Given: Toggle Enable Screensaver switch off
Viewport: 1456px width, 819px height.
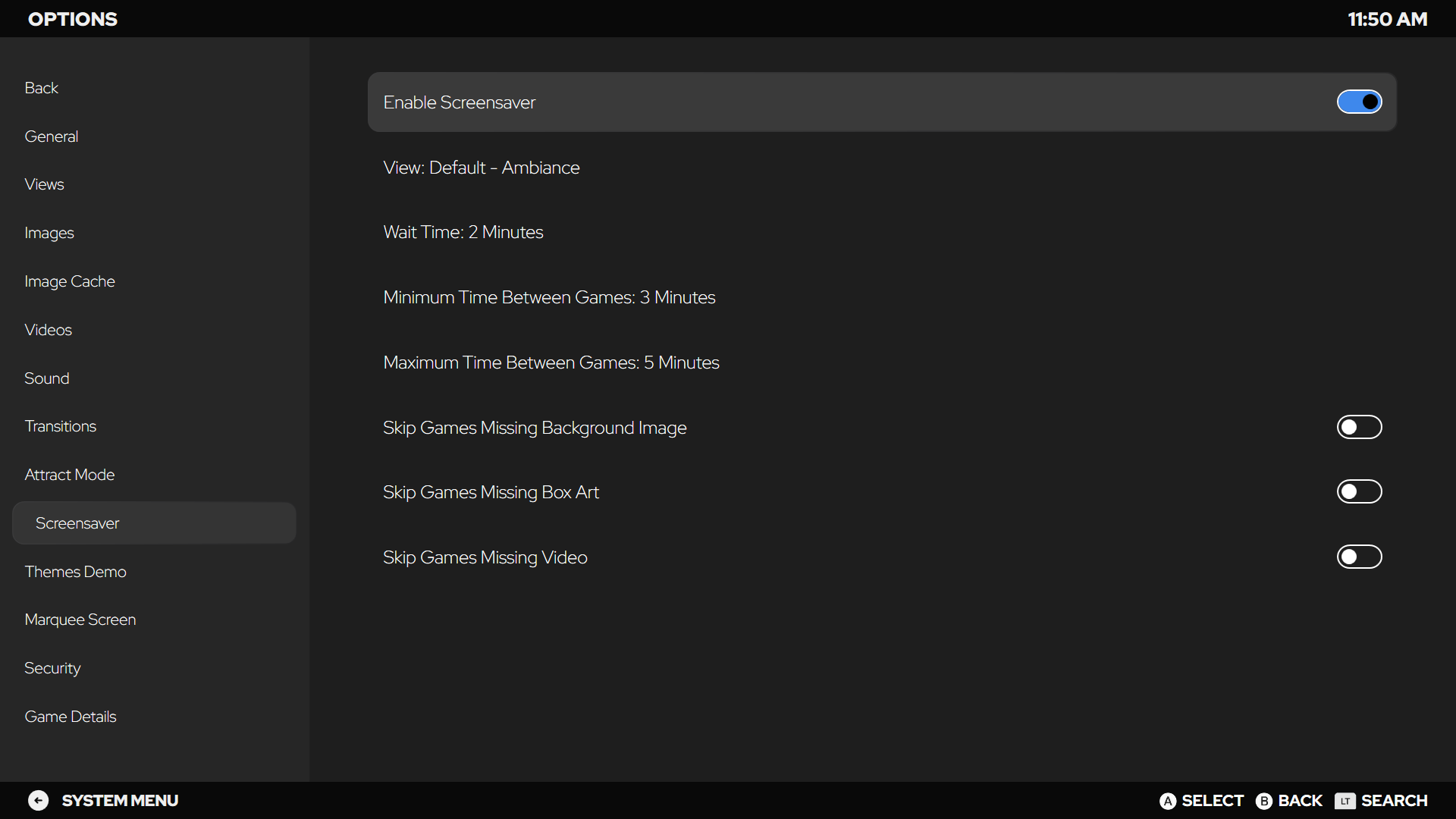Looking at the screenshot, I should point(1359,102).
